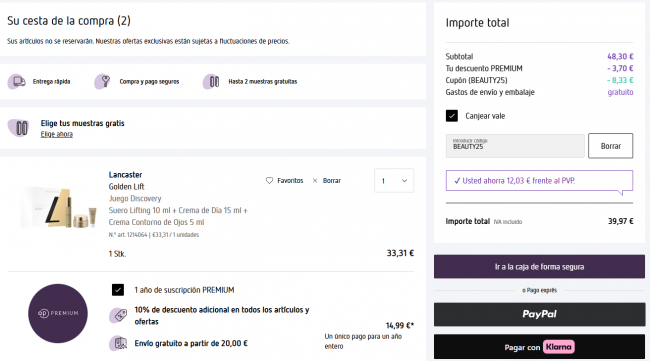
Task: Click the checkmark icon in savings message
Action: coord(457,181)
